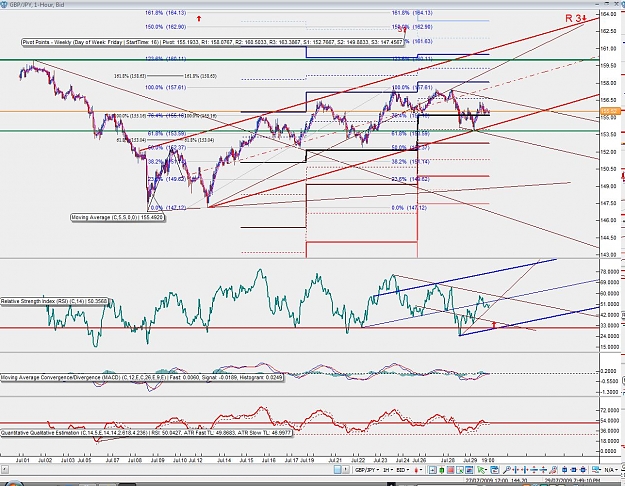Open the N/A dropdown in toolbar

(610, 470)
